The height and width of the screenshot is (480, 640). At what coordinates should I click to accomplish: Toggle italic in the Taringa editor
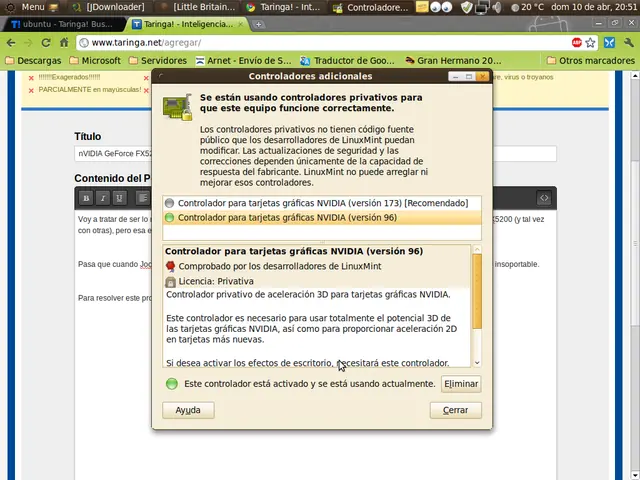(103, 198)
